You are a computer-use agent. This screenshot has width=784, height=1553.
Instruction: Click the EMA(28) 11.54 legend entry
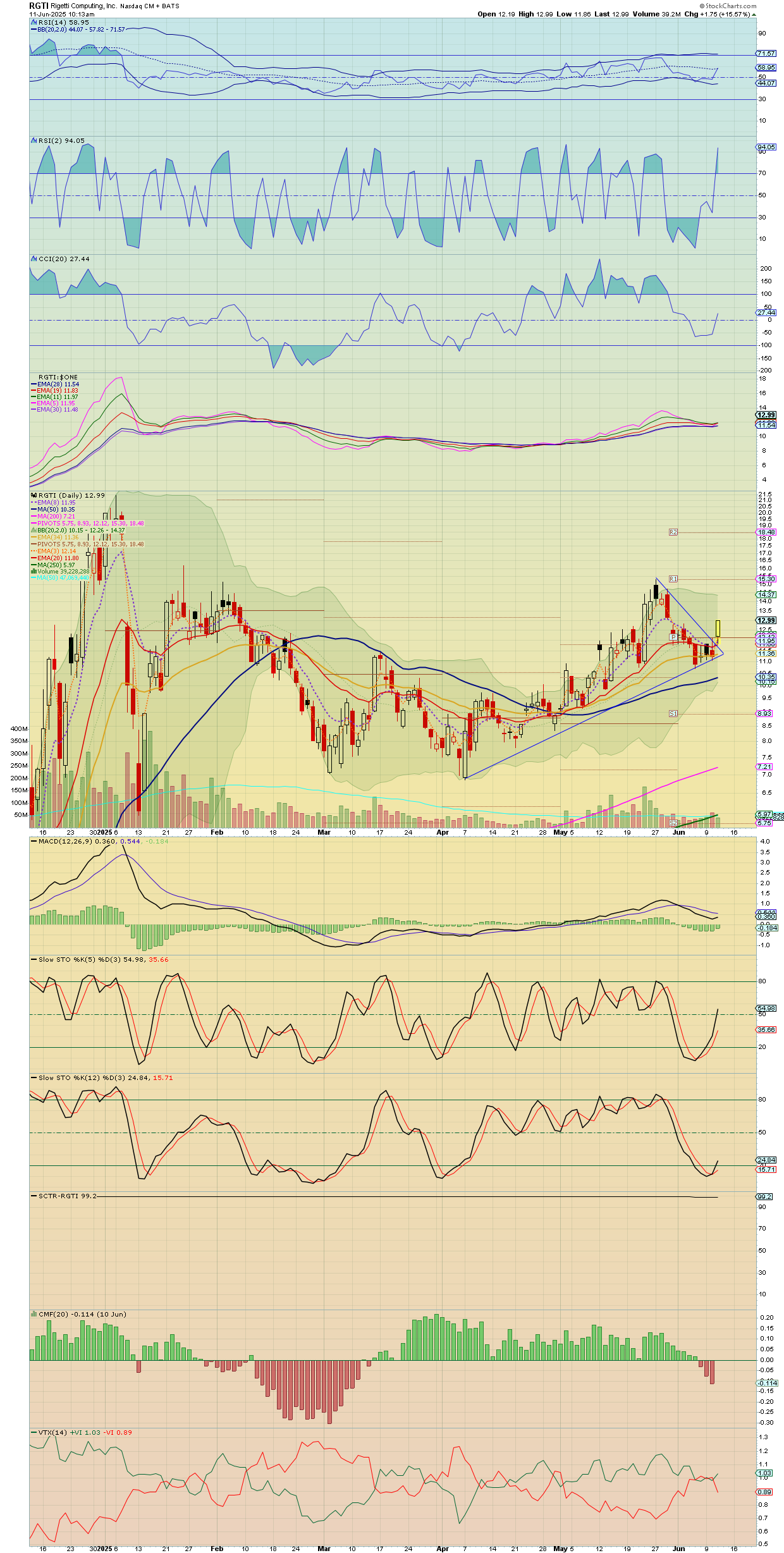(x=55, y=384)
